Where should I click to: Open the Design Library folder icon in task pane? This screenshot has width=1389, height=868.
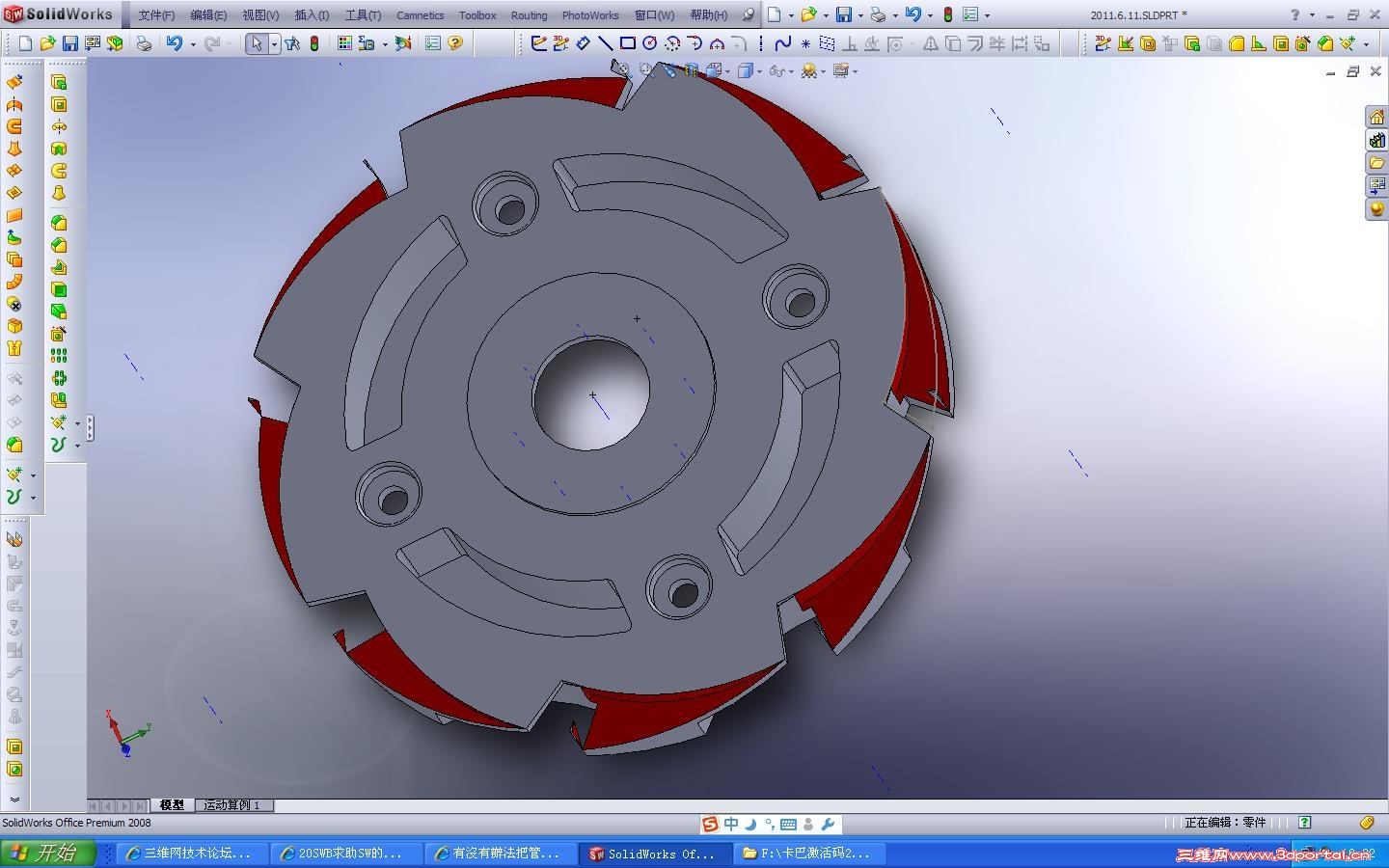click(x=1376, y=163)
